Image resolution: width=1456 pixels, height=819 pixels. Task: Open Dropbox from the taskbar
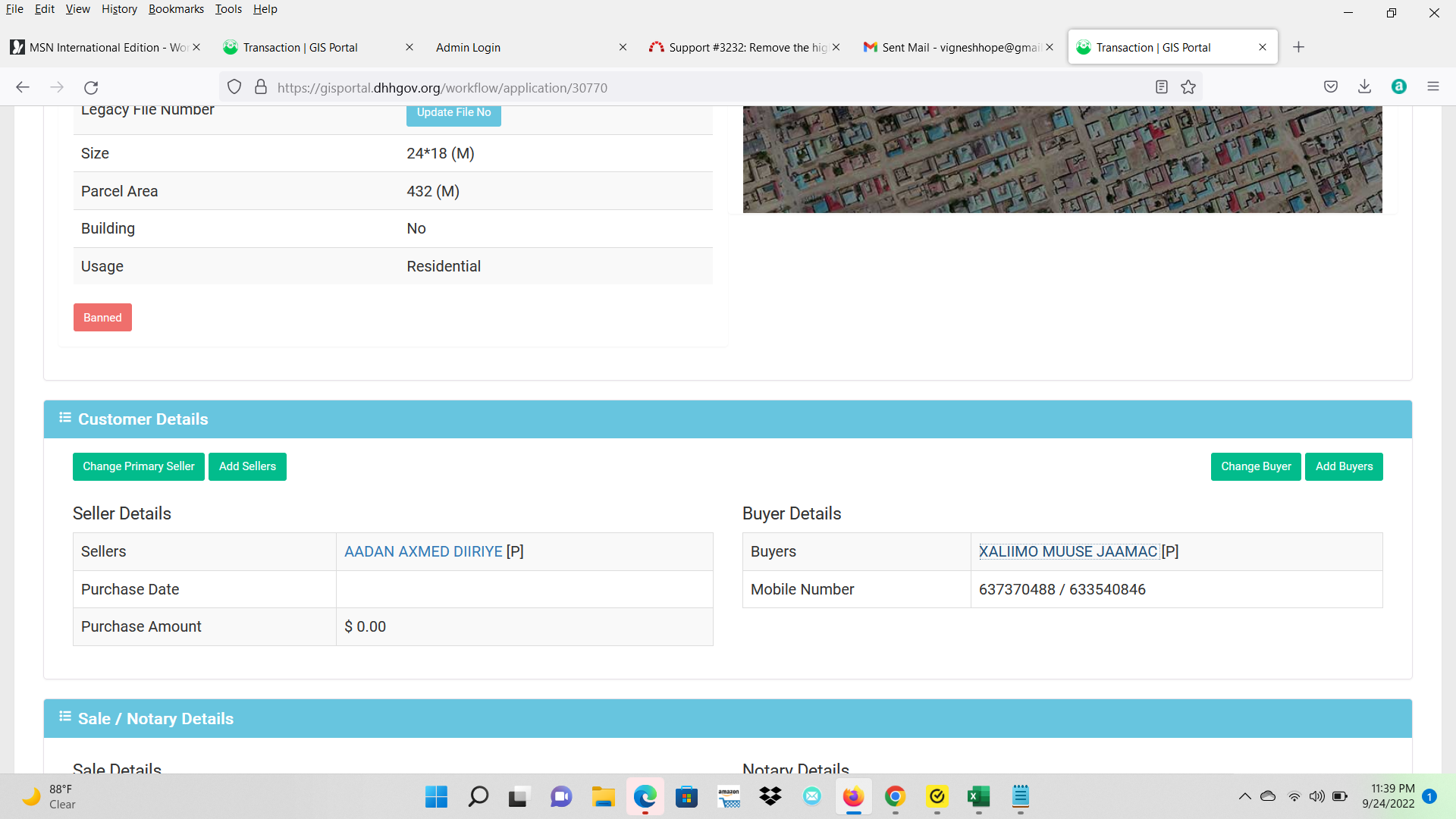770,796
